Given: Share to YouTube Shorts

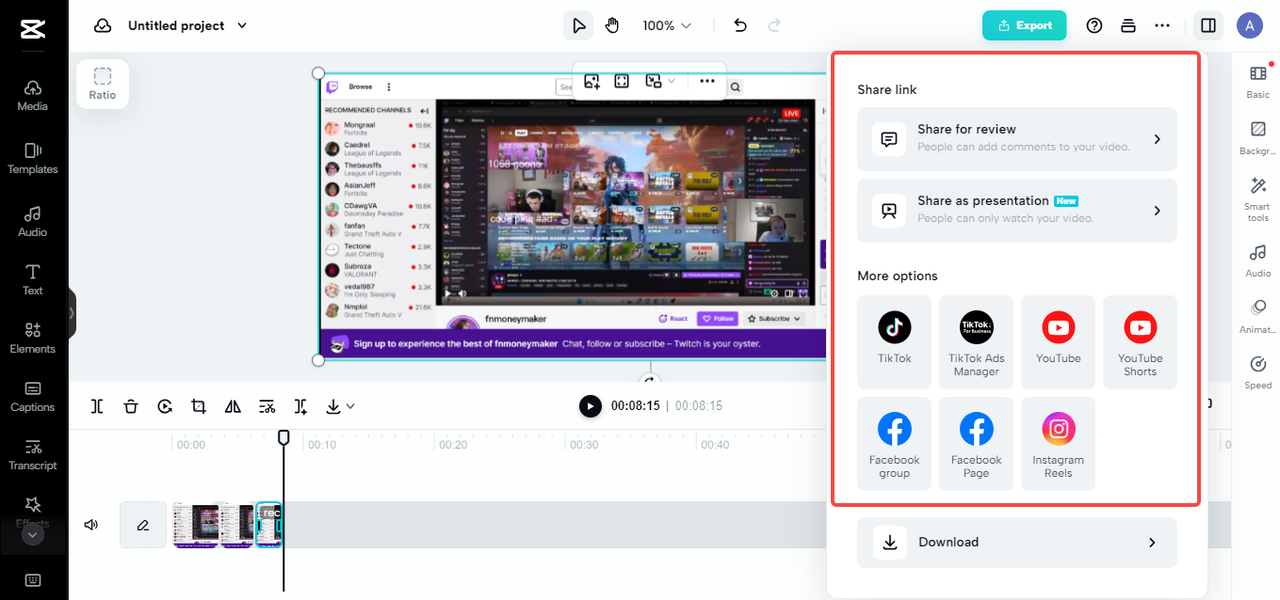Looking at the screenshot, I should tap(1140, 342).
